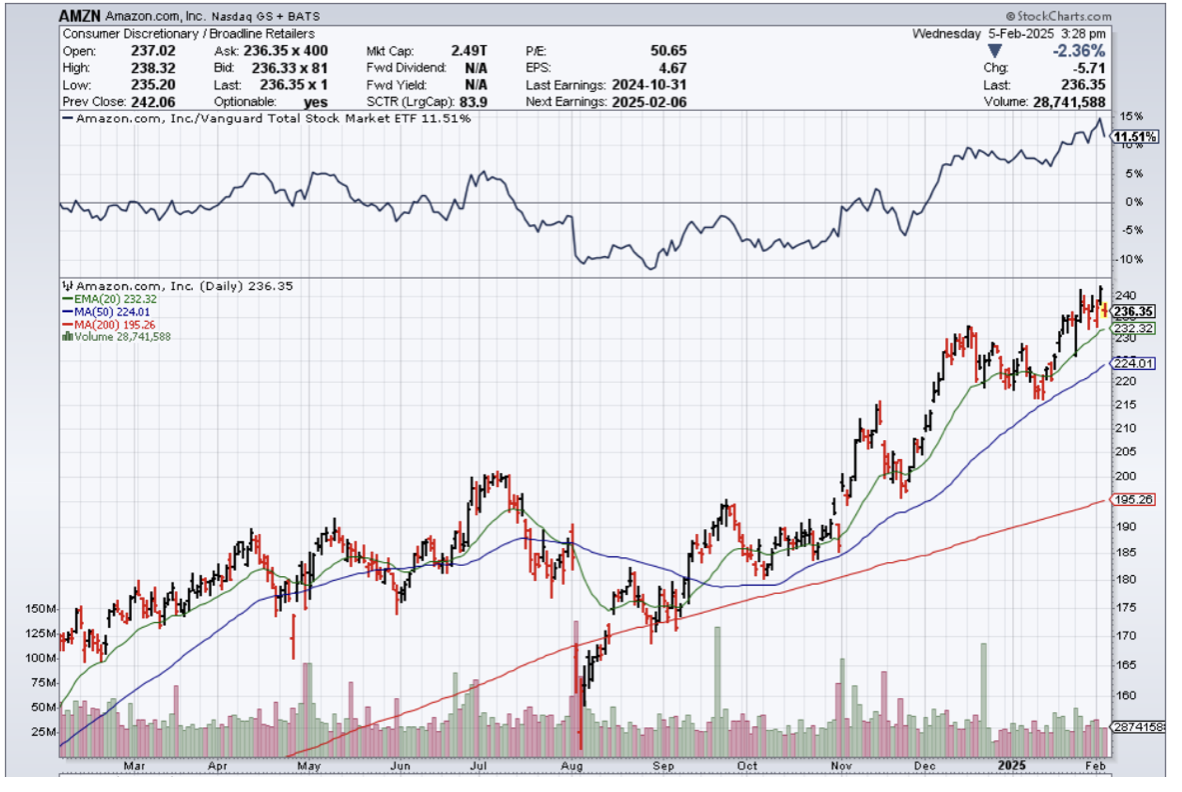Click the Feb label on the time axis
The image size is (1182, 792).
point(1096,766)
